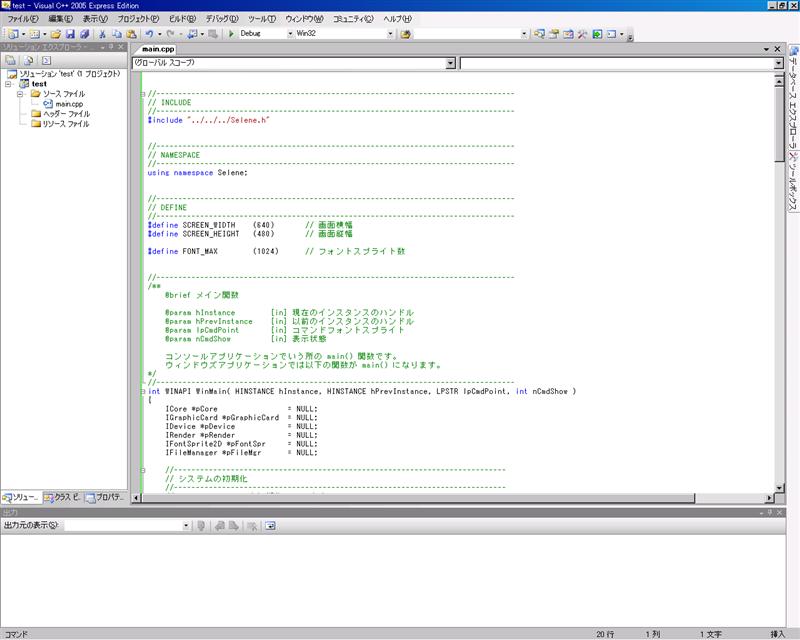The height and width of the screenshot is (640, 800).
Task: Open the Build menu
Action: pos(182,19)
